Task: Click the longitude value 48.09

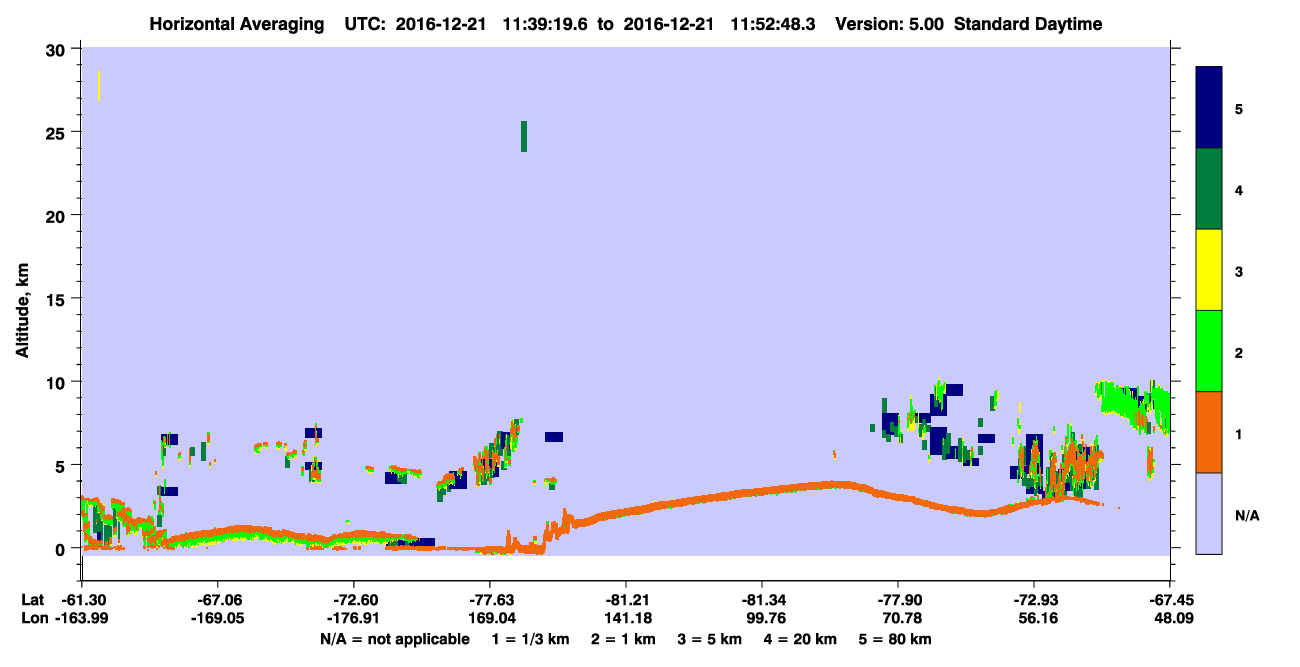Action: click(x=1170, y=619)
